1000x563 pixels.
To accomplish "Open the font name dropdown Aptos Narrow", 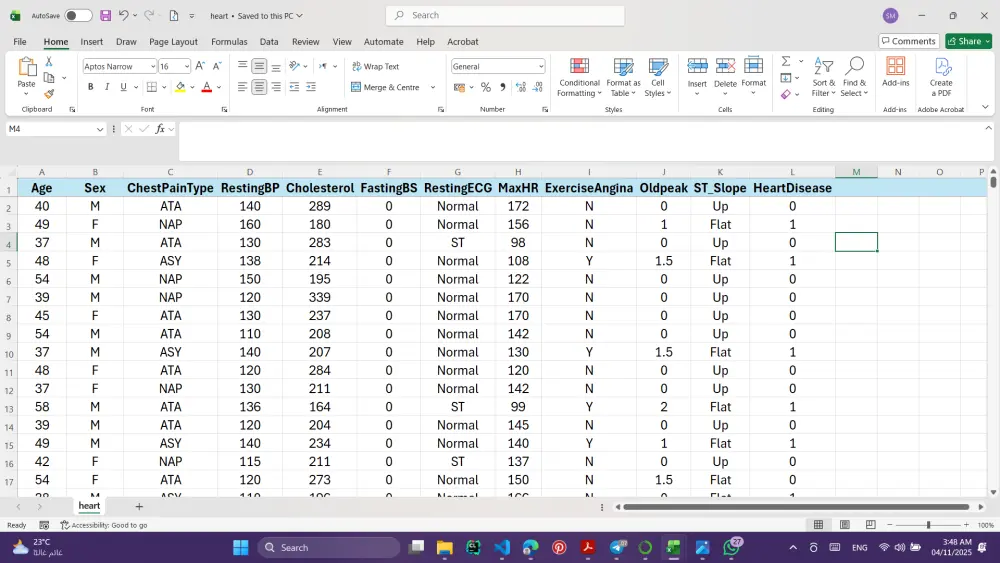I will [152, 66].
